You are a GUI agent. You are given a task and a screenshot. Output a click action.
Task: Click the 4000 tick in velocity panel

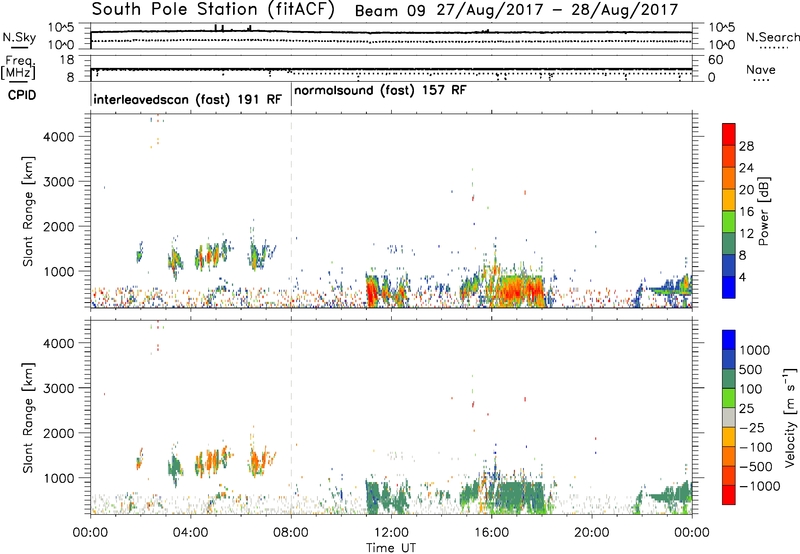59,343
